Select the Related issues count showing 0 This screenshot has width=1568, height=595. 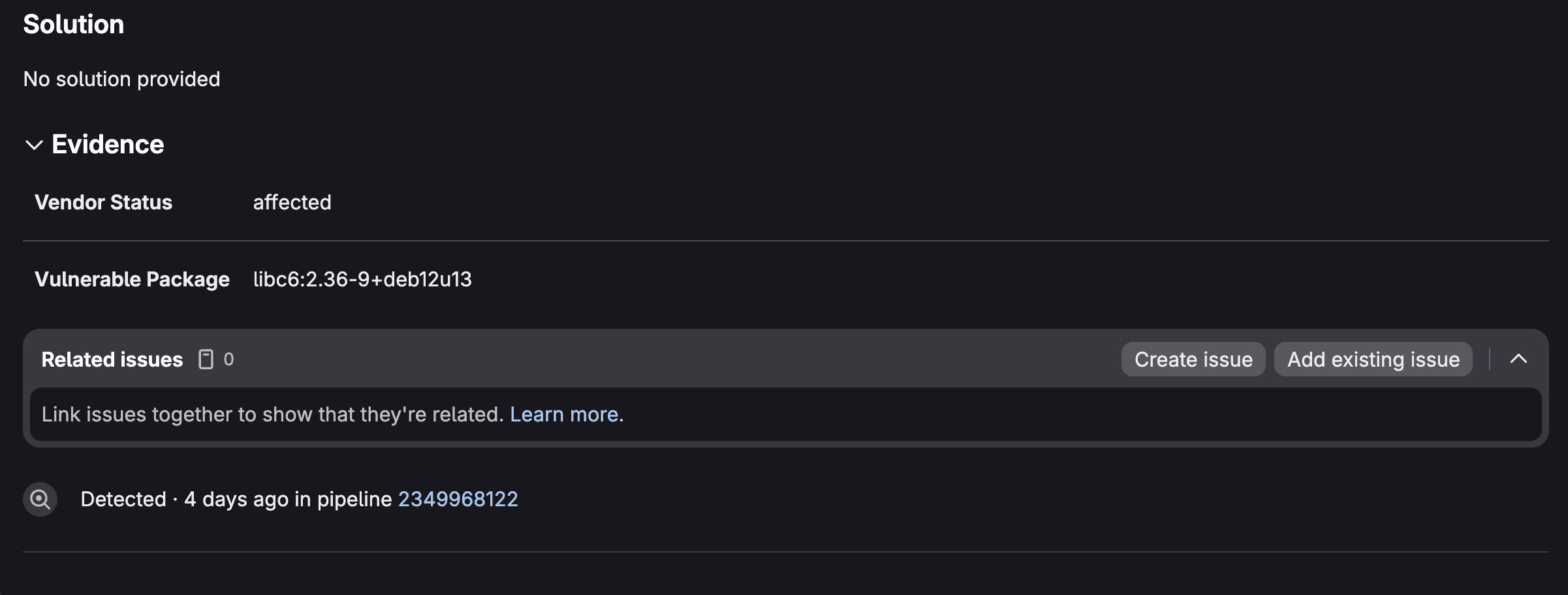click(229, 359)
